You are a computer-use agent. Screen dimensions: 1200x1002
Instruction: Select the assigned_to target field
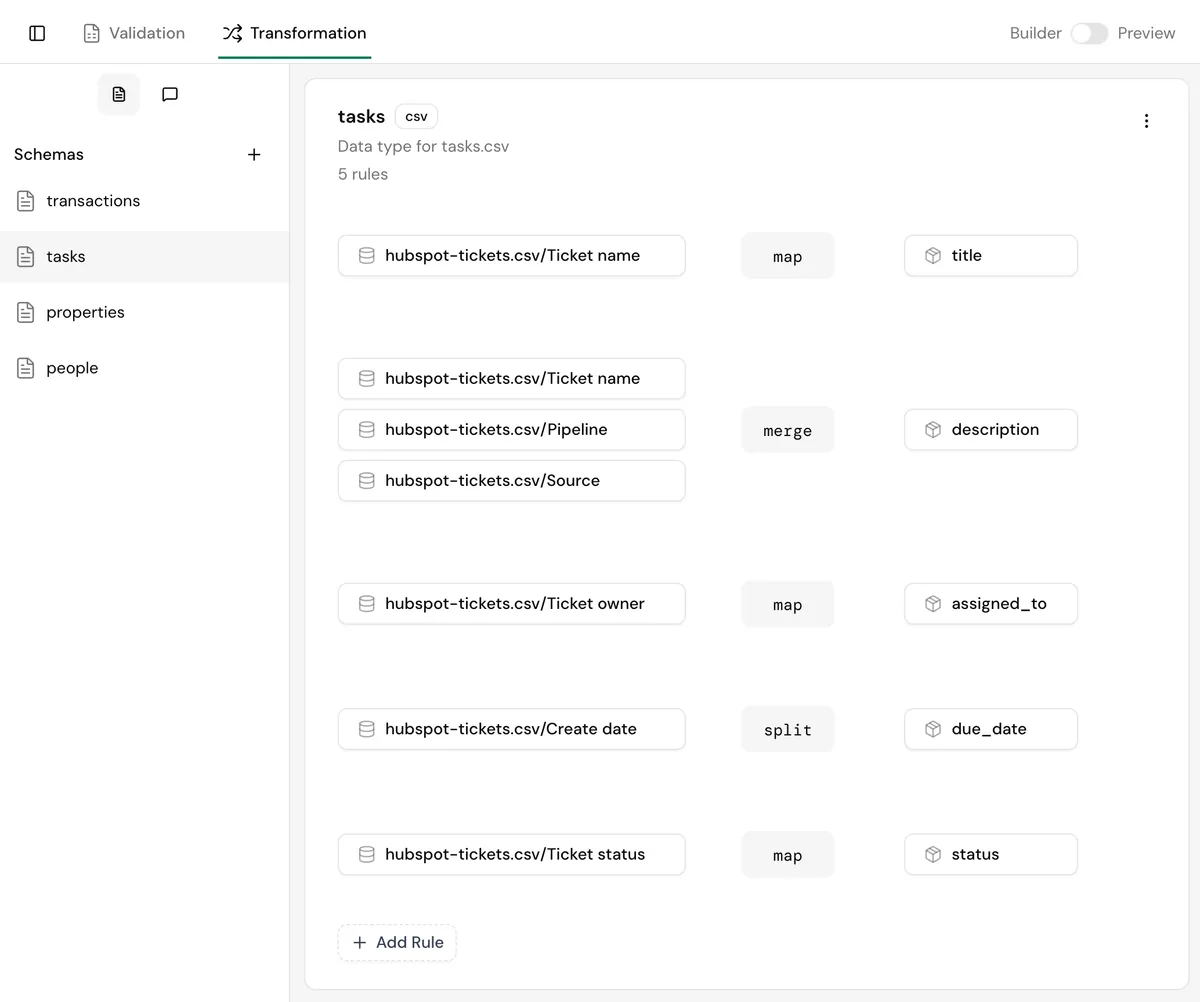click(991, 603)
